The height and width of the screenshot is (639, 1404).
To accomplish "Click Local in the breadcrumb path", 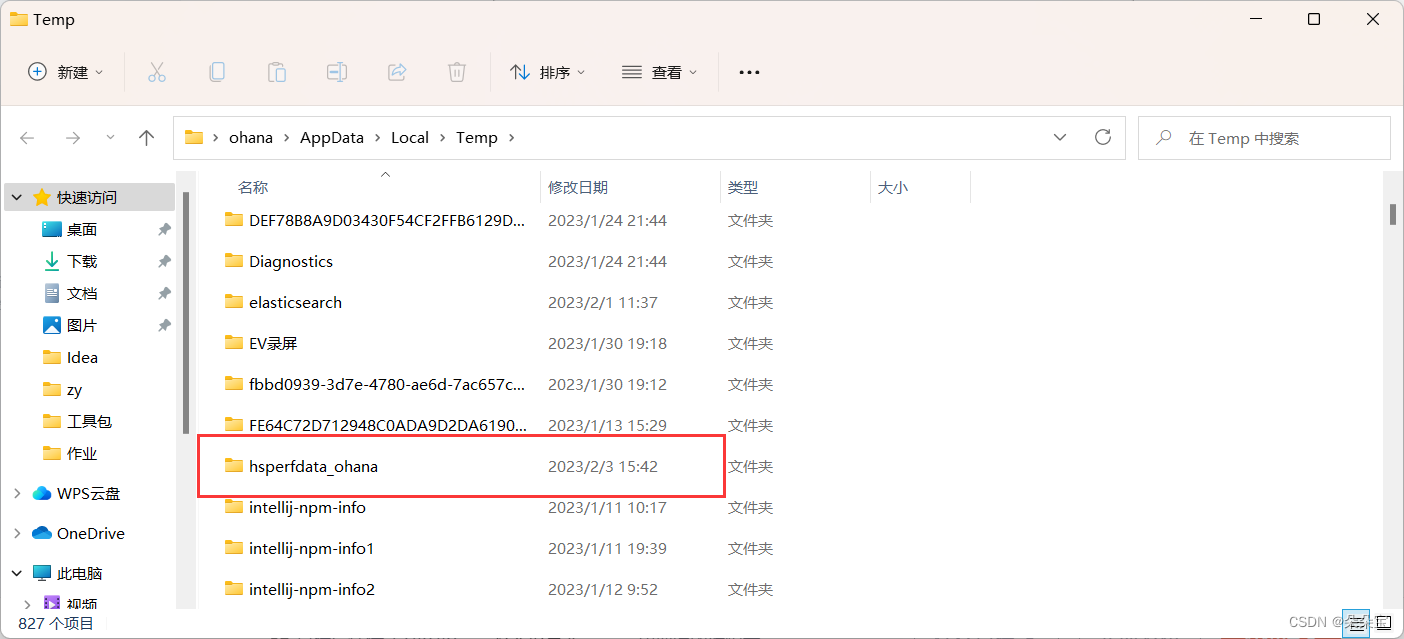I will (x=410, y=138).
